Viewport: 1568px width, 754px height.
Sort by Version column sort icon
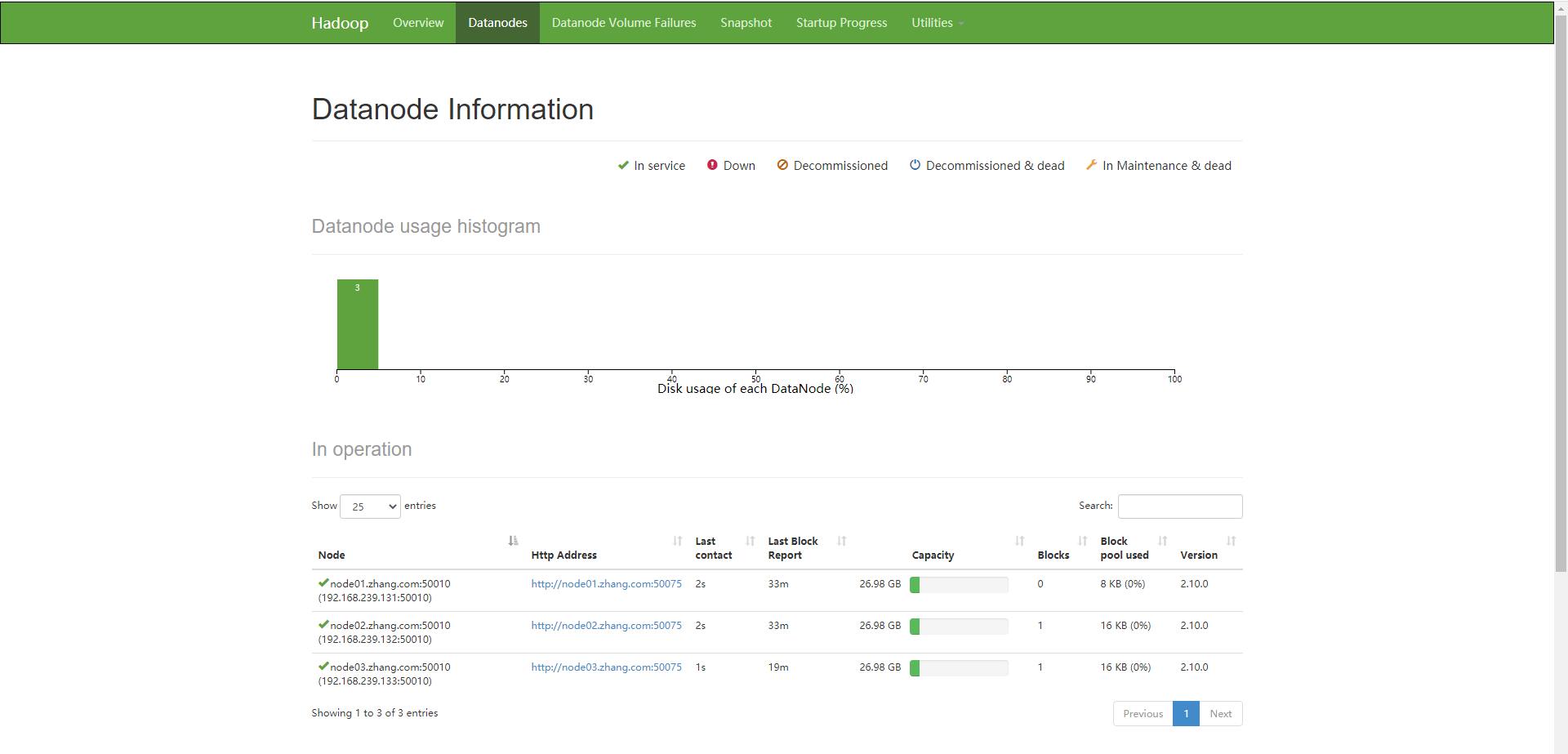1231,541
